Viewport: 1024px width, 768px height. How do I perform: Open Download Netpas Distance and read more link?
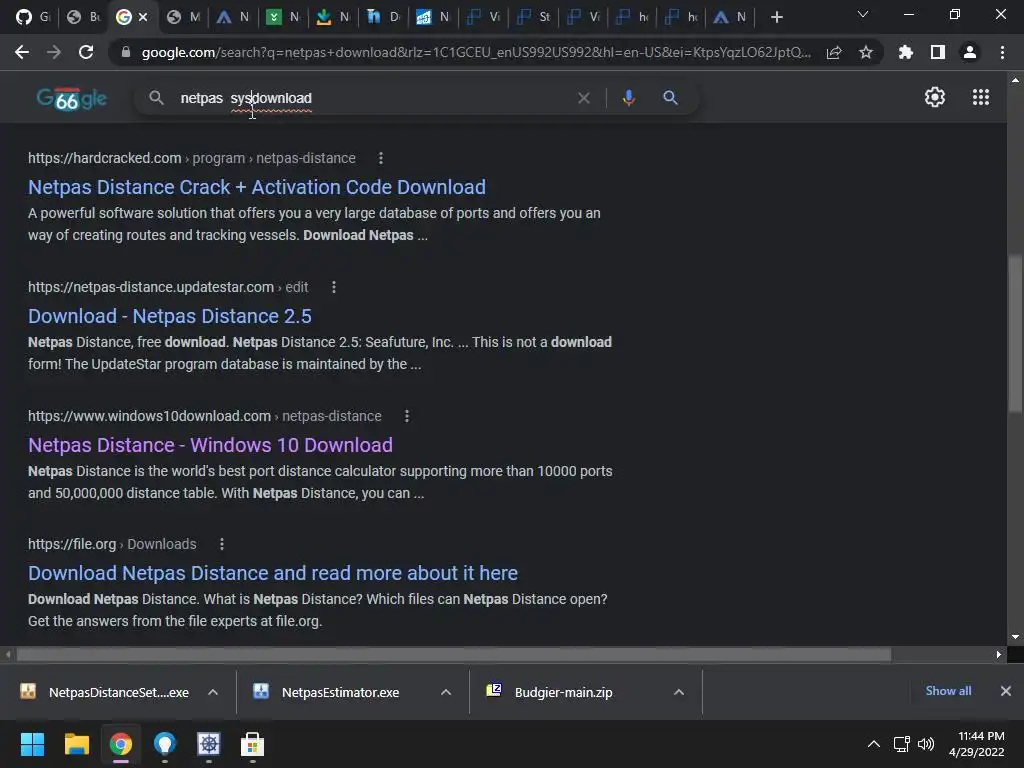pos(273,573)
